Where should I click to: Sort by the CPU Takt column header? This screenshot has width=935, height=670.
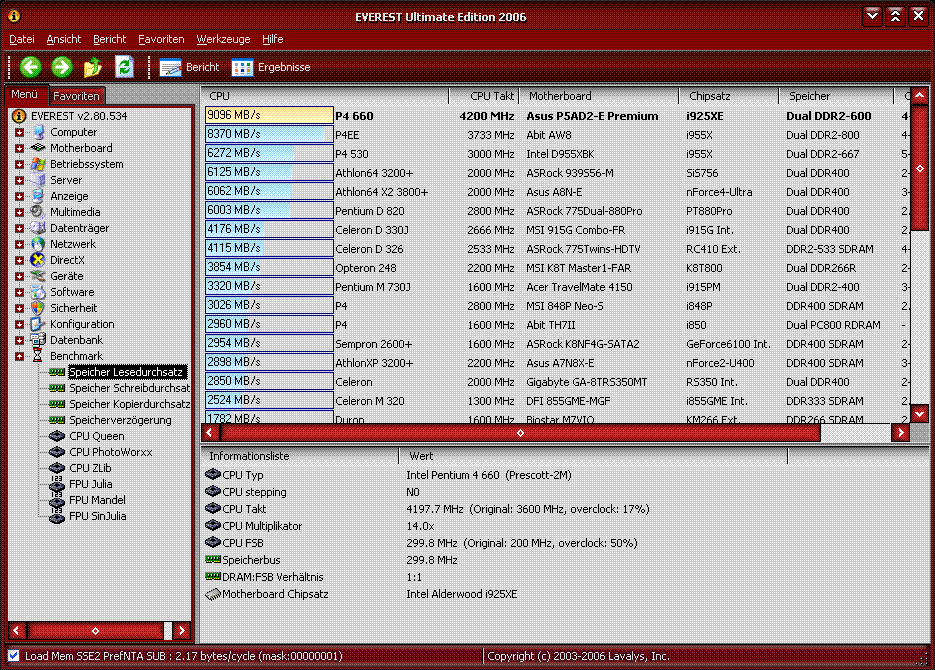click(484, 95)
